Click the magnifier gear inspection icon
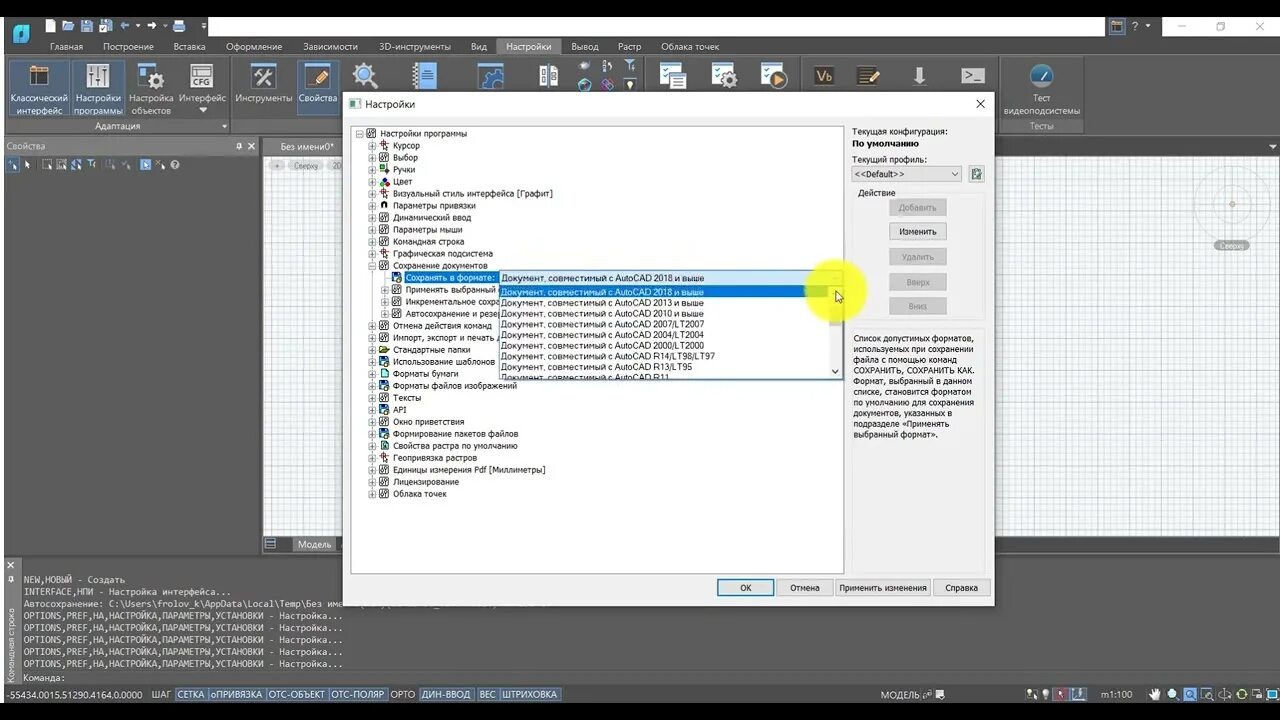The width and height of the screenshot is (1280, 720). click(366, 77)
